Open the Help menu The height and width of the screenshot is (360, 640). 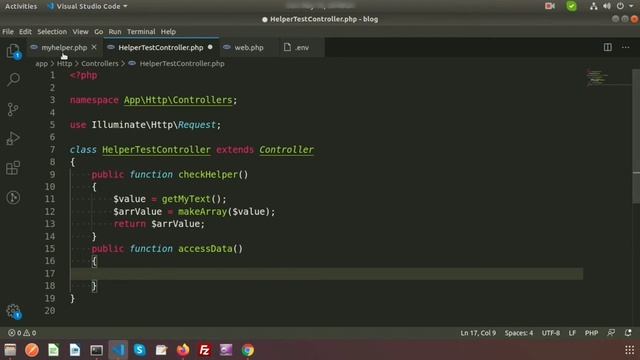click(x=168, y=31)
